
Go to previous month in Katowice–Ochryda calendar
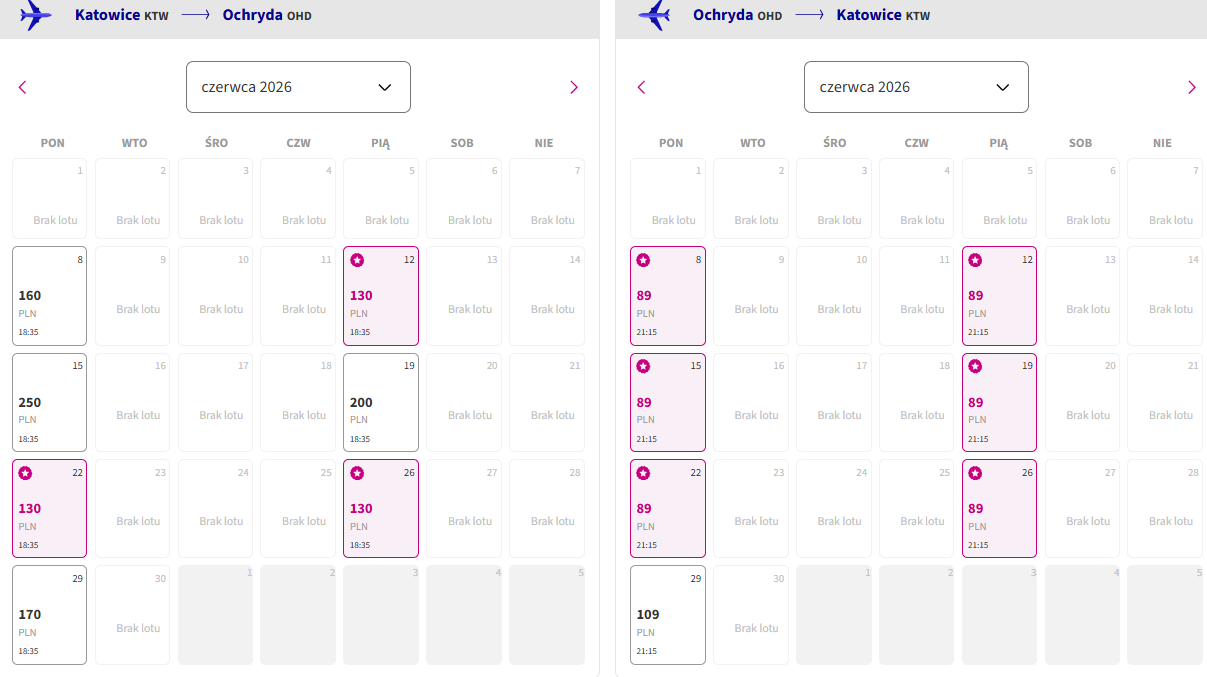23,87
